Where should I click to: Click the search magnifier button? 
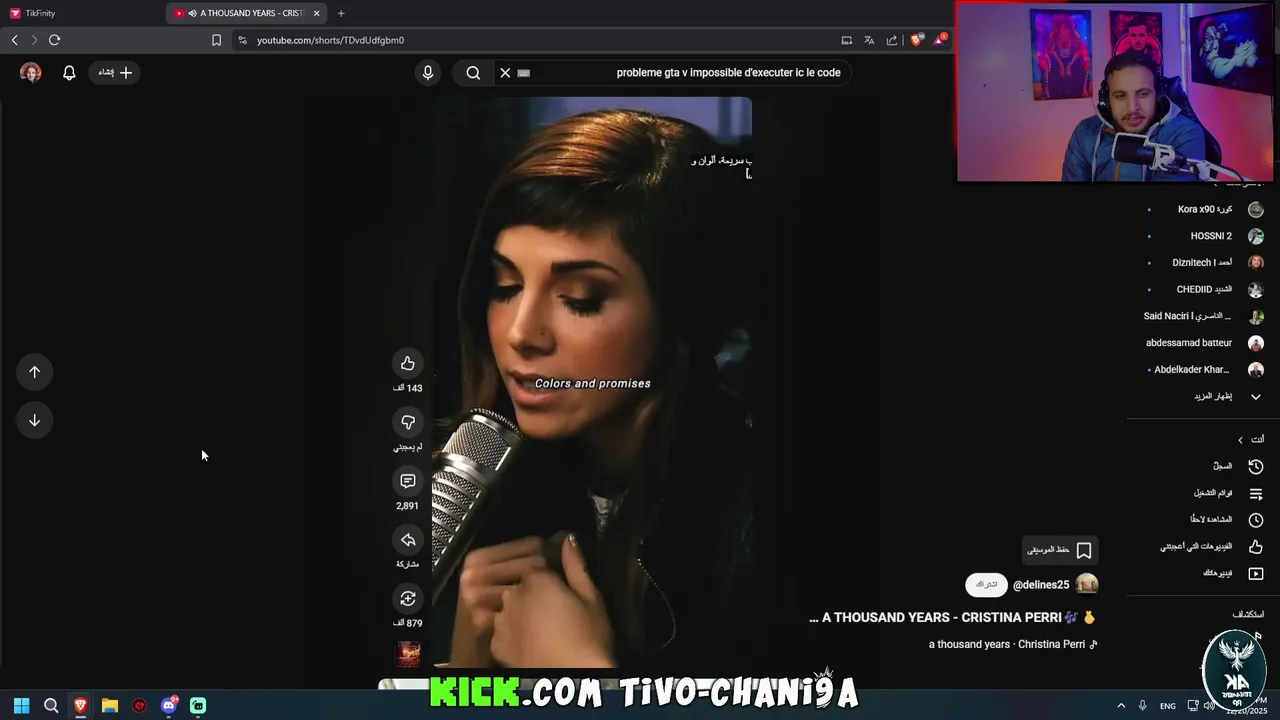tap(473, 72)
